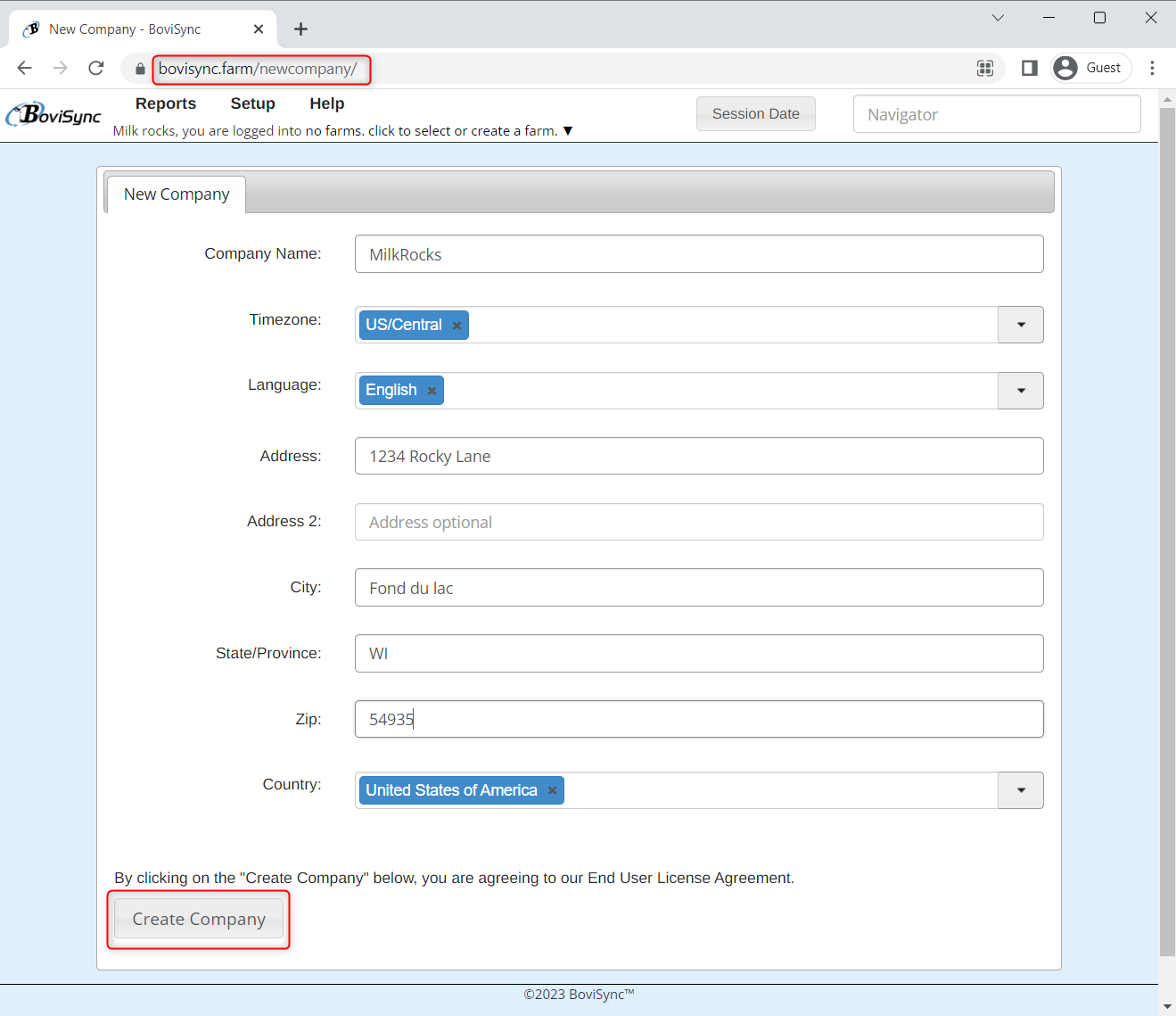1176x1016 pixels.
Task: Open the Guest profile button
Action: tap(1090, 68)
